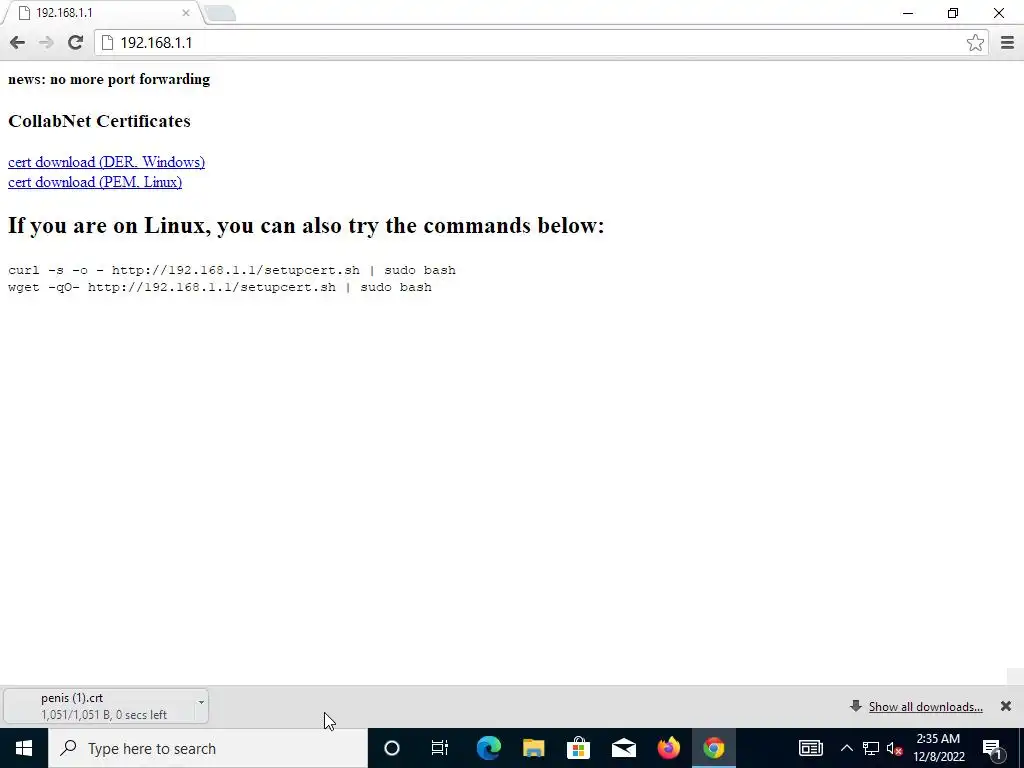Viewport: 1024px width, 768px height.
Task: Click the forward navigation arrow
Action: [x=46, y=42]
